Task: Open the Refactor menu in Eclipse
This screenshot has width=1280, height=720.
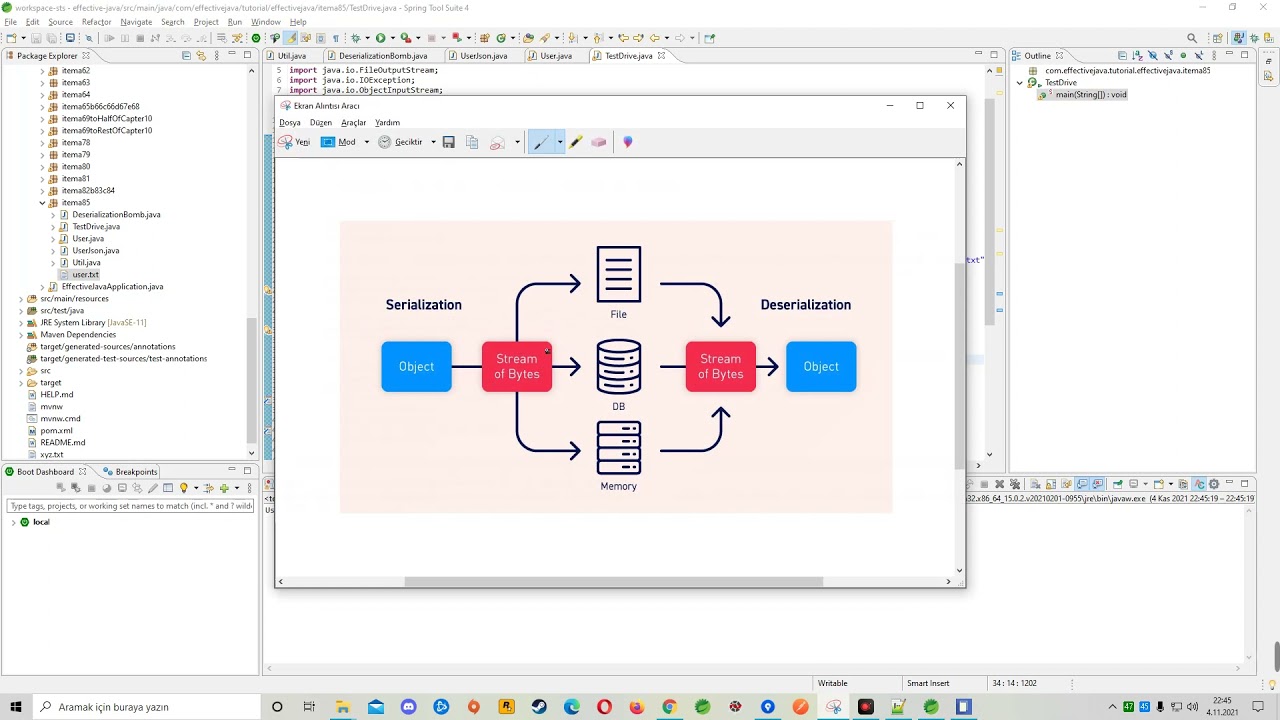Action: [97, 22]
